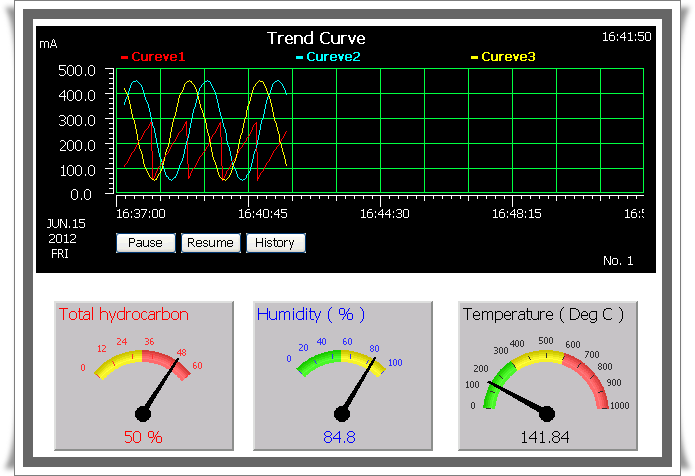
Task: Click the 1000 tick on temperature gauge
Action: (620, 406)
